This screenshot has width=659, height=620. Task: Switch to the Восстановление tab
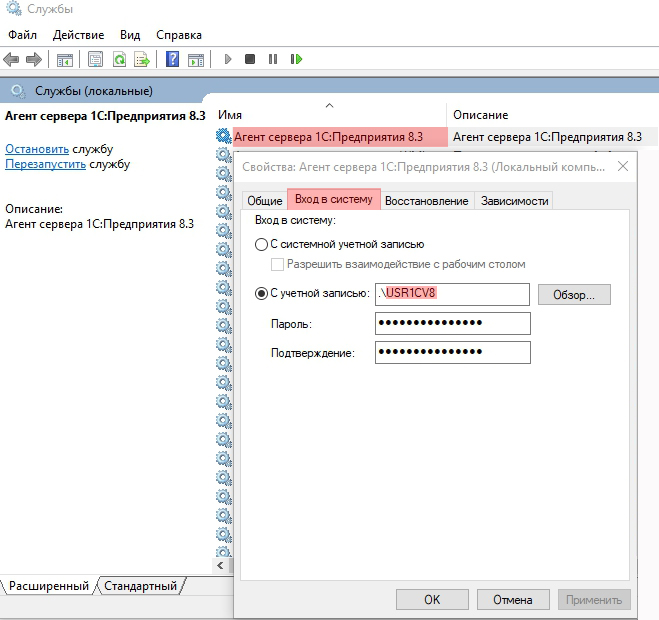click(427, 201)
